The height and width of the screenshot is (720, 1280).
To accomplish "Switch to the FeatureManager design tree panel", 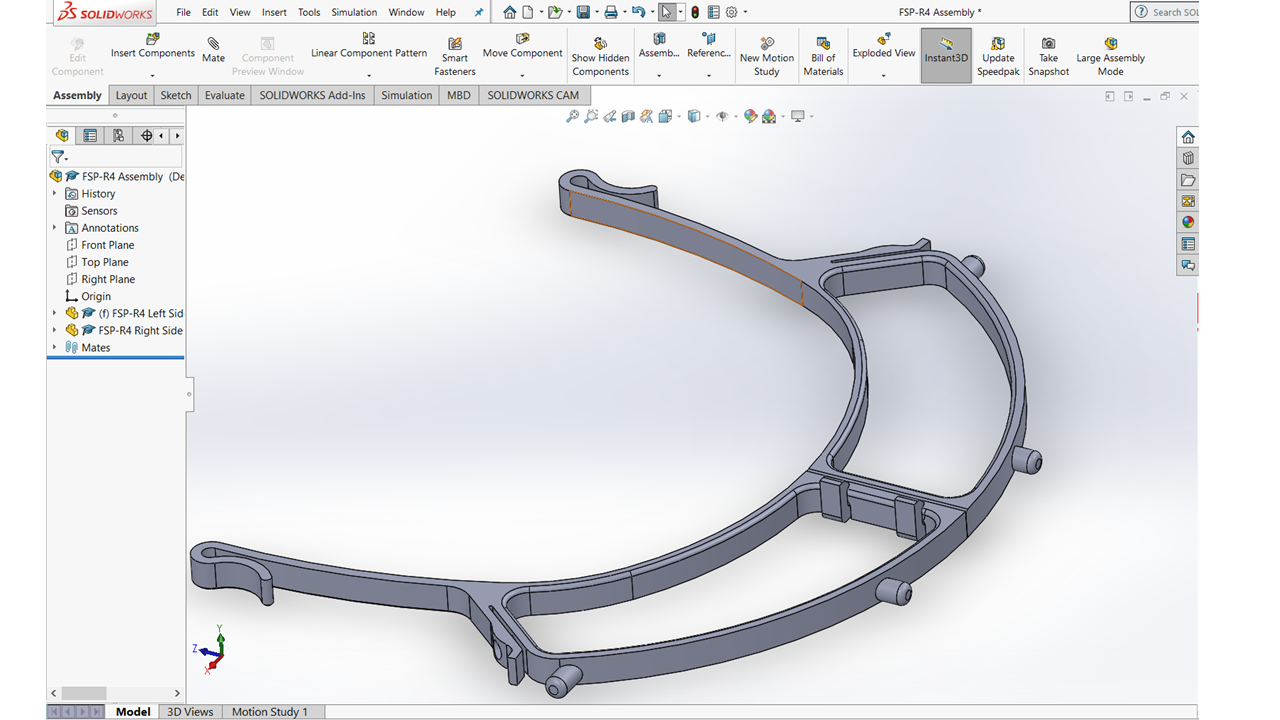I will pos(62,136).
